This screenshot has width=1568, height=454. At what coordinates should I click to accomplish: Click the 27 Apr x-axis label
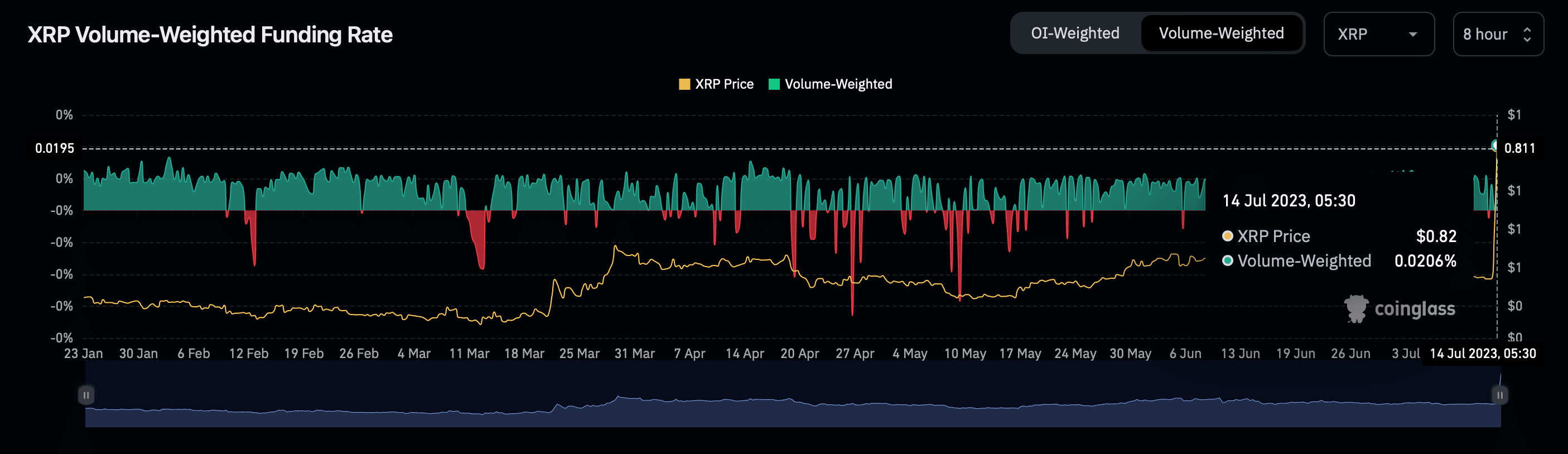click(x=855, y=354)
